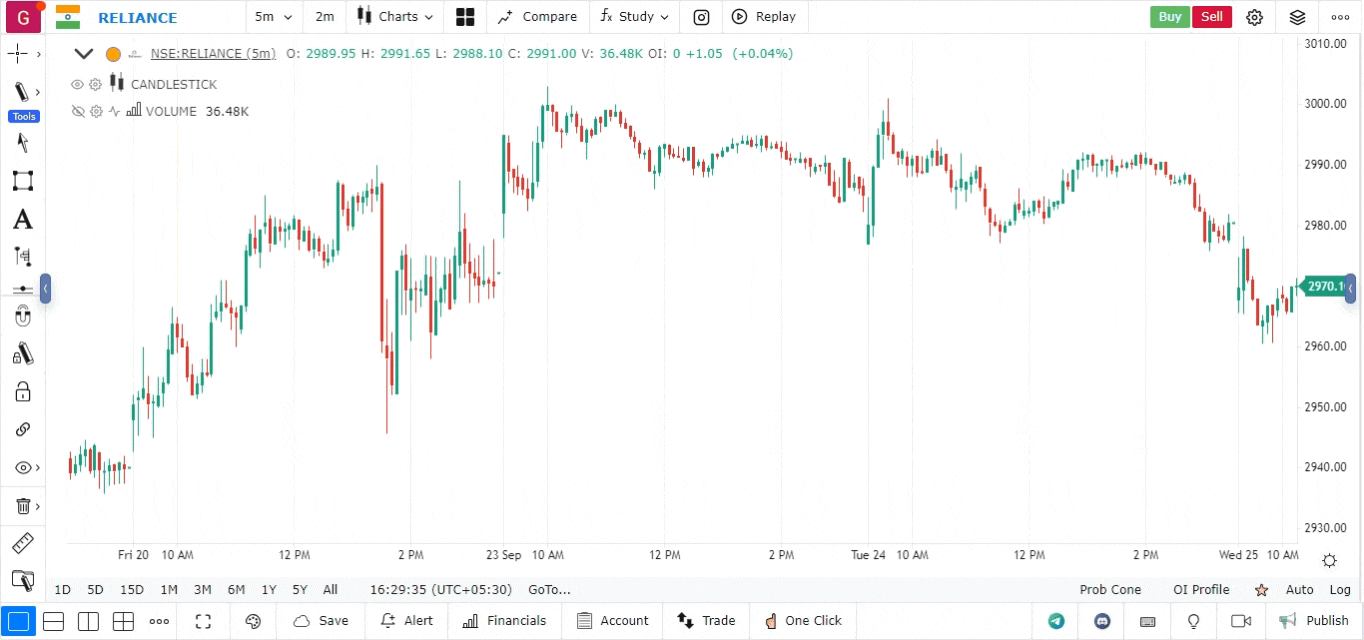This screenshot has height=640, width=1364.
Task: Show the hidden VOLUME indicator
Action: [x=77, y=111]
